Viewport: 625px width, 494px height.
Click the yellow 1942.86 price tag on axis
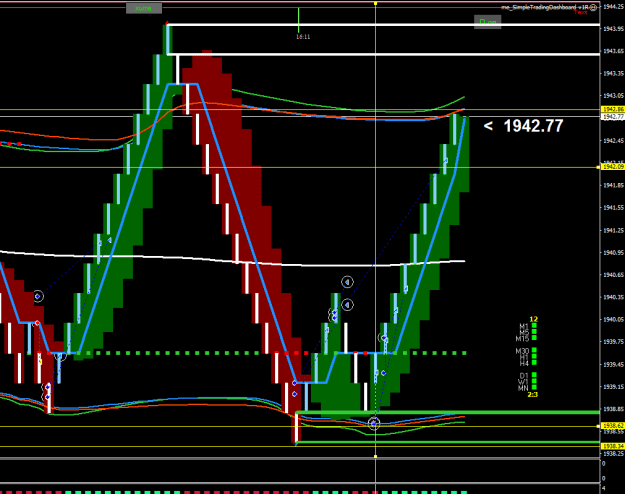(x=613, y=109)
